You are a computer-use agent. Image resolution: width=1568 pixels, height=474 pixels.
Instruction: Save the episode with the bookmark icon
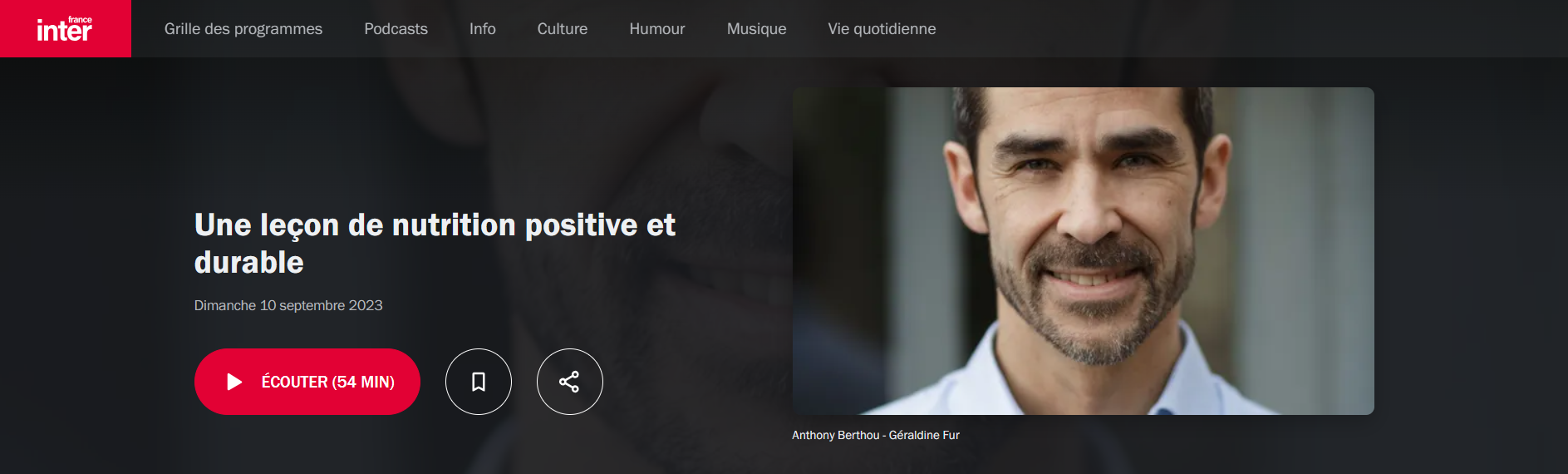pyautogui.click(x=479, y=382)
